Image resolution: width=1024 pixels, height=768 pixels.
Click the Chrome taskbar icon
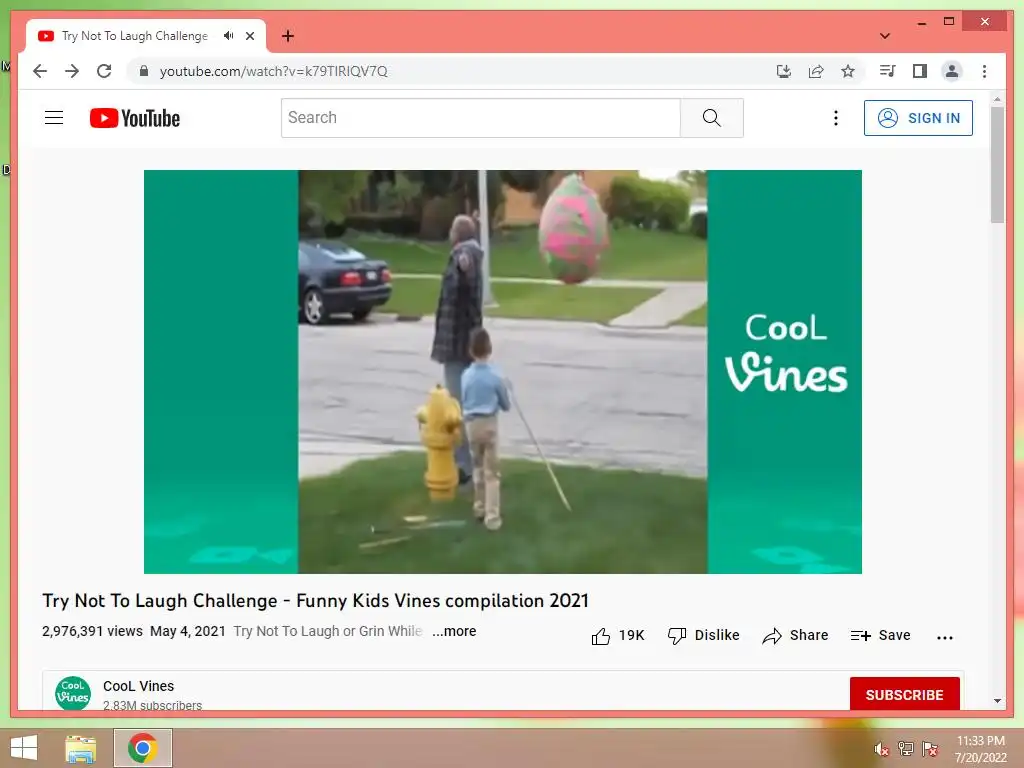(x=143, y=748)
